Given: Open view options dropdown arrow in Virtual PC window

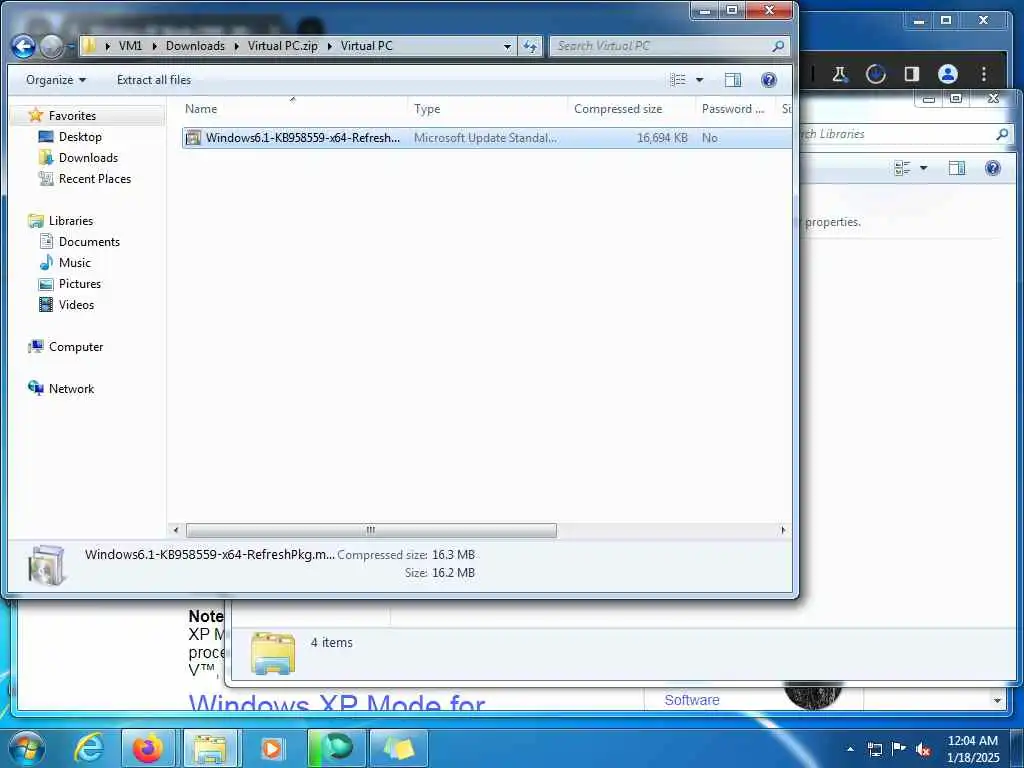Looking at the screenshot, I should [x=699, y=80].
